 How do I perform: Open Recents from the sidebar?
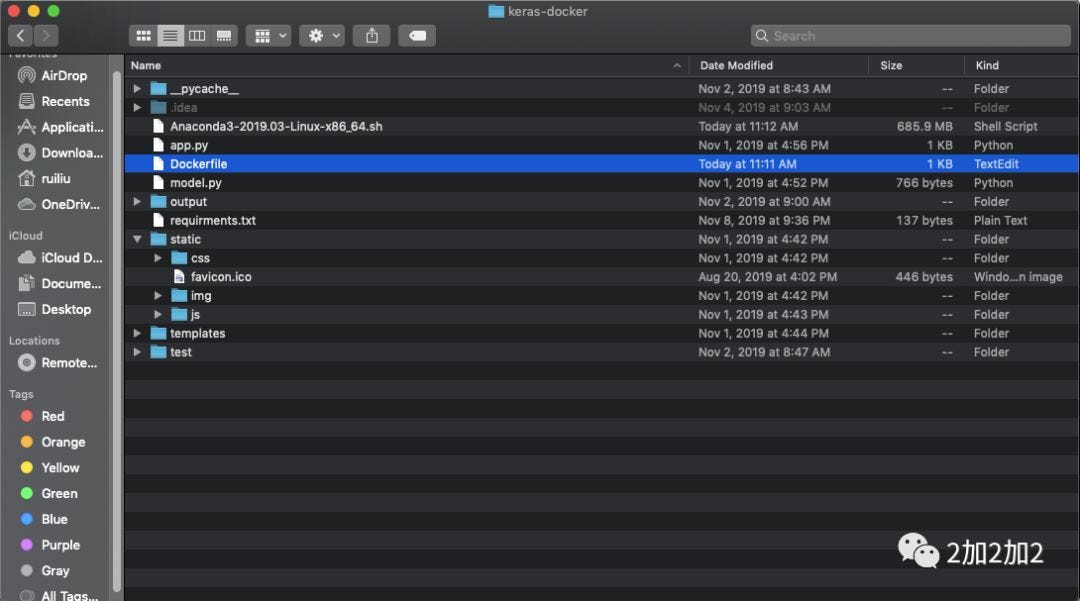[62, 101]
